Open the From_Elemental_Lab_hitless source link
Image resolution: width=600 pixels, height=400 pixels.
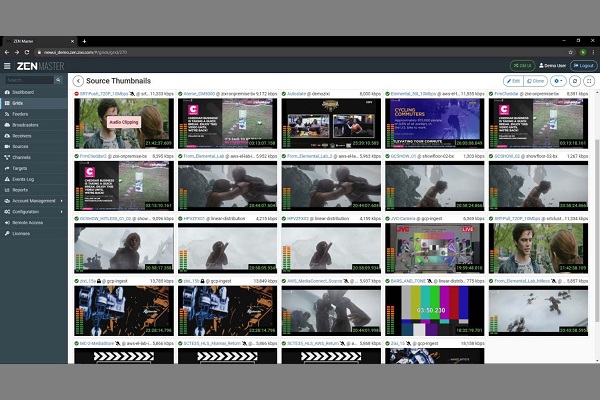click(x=522, y=281)
